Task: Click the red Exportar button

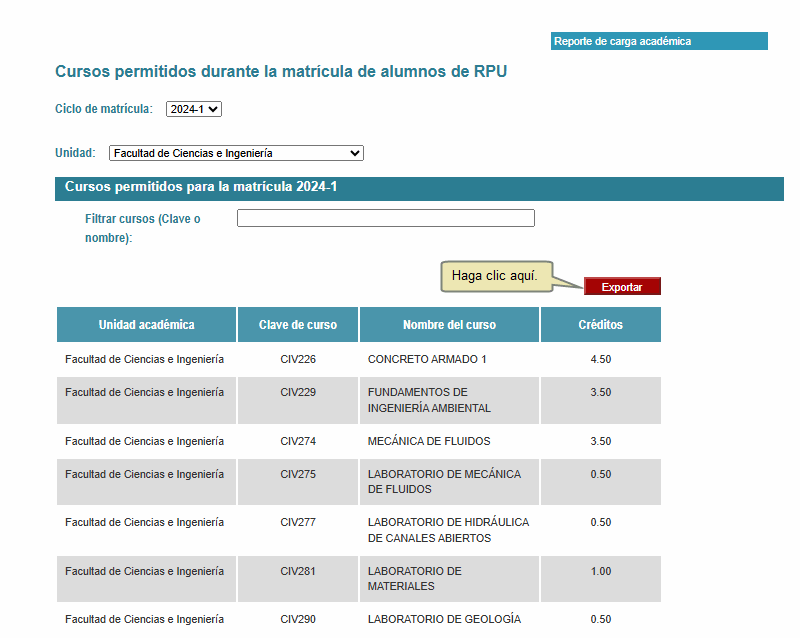Action: click(x=622, y=286)
